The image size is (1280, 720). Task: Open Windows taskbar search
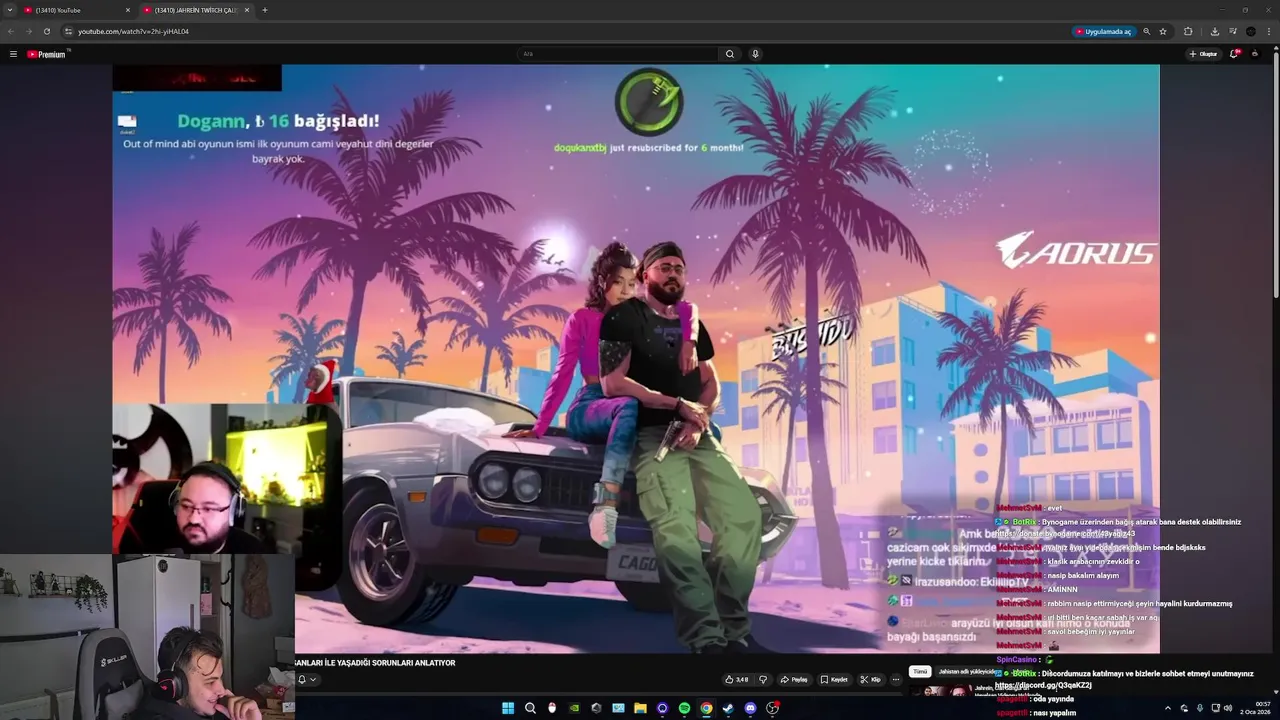coord(530,708)
